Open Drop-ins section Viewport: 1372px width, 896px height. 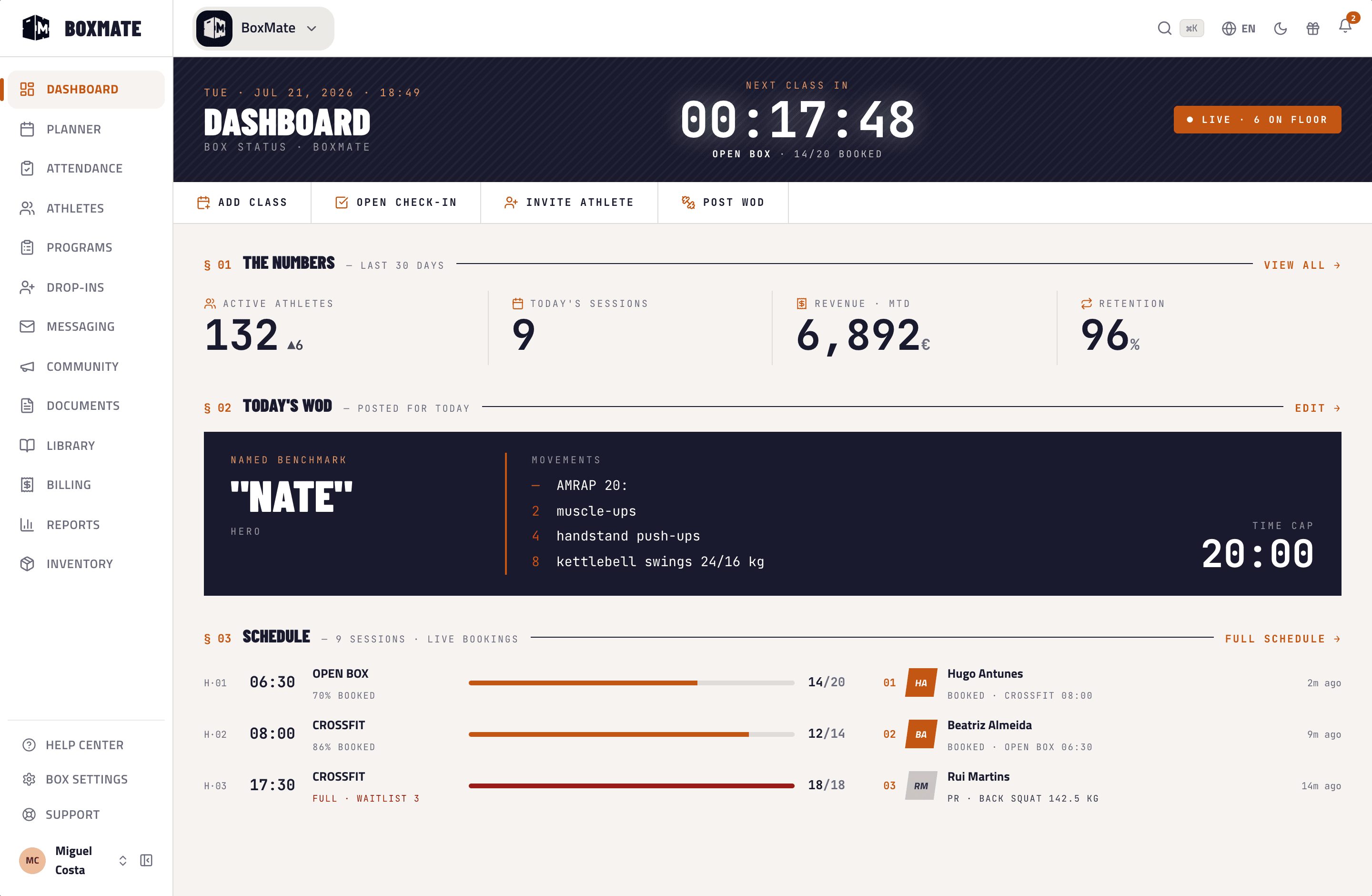click(87, 287)
